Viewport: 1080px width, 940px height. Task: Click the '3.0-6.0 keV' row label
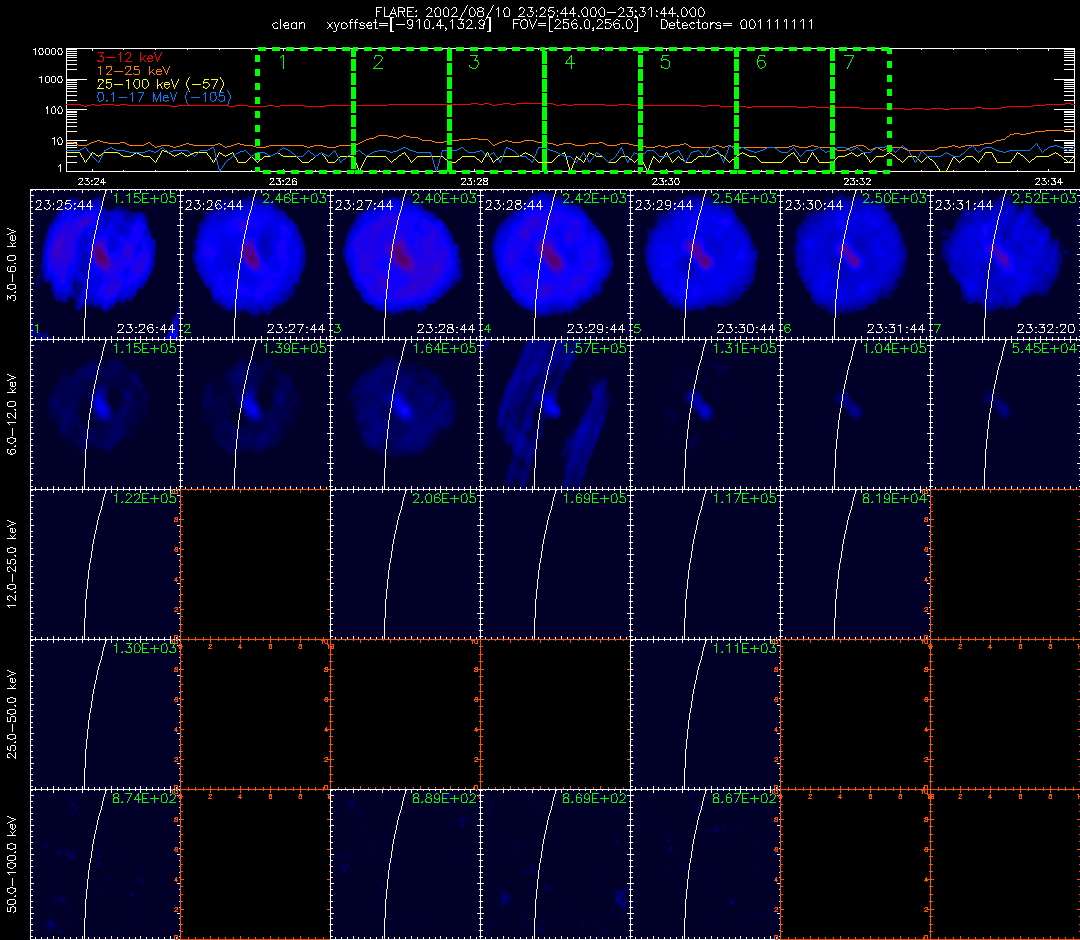(x=12, y=264)
